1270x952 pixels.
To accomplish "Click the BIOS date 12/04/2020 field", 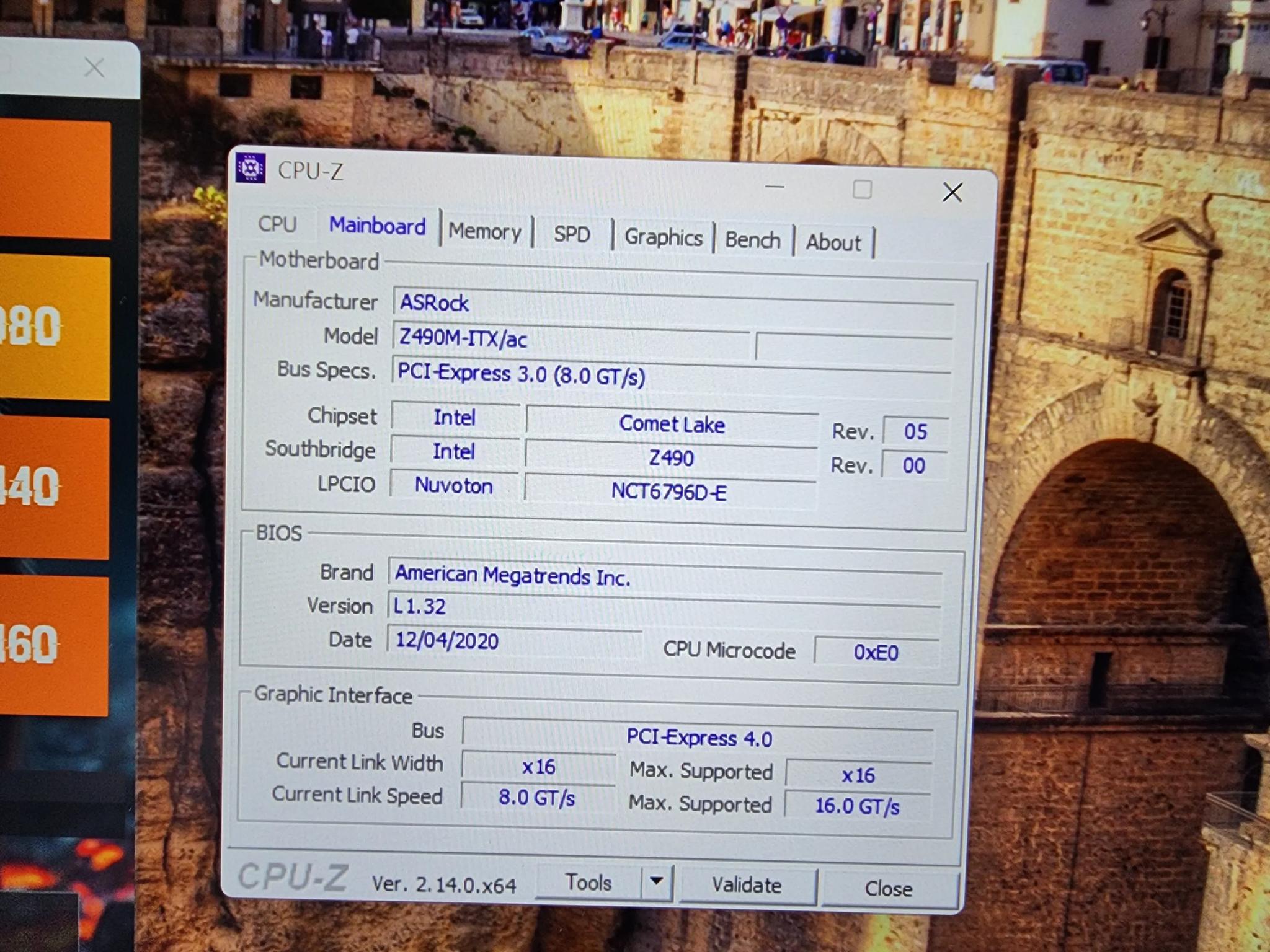I will 514,640.
